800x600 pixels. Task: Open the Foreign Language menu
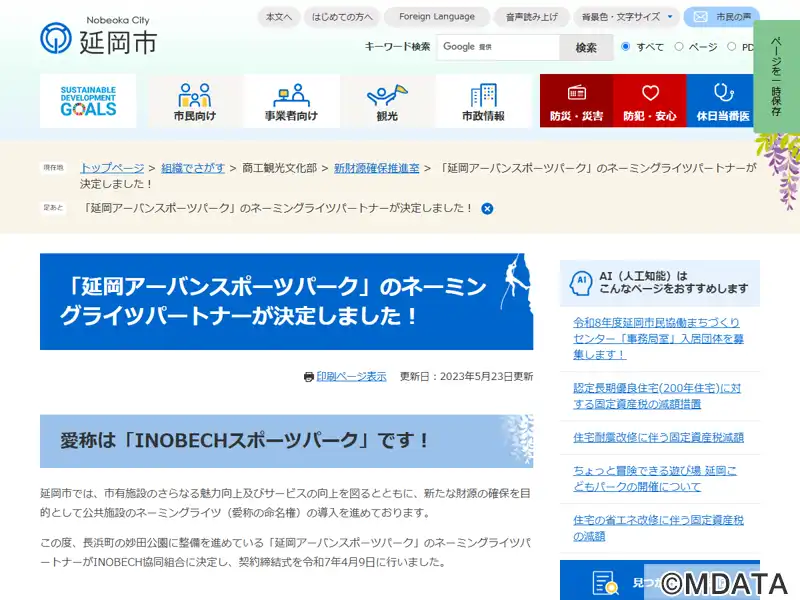[436, 17]
